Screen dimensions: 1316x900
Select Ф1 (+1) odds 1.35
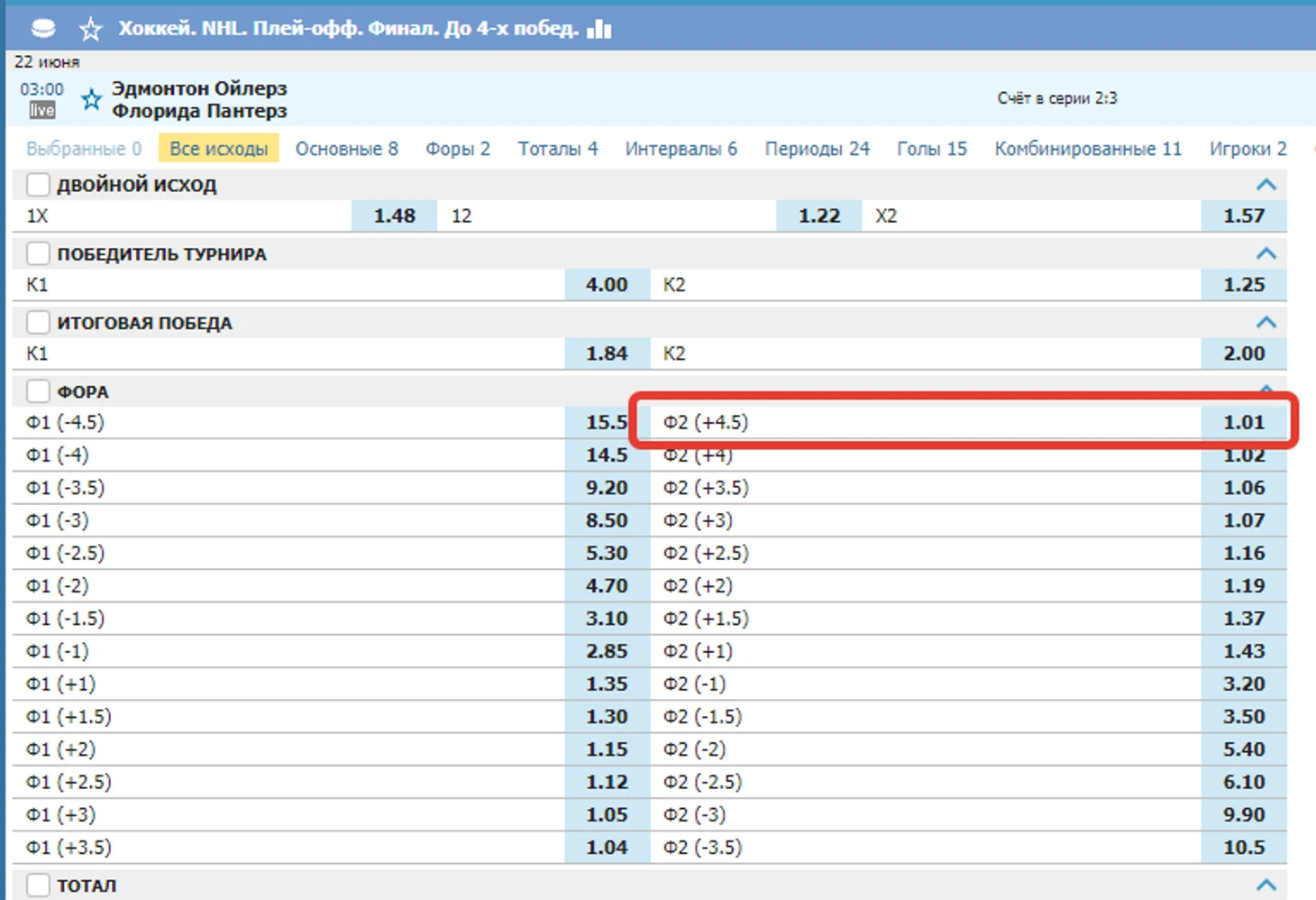point(607,684)
